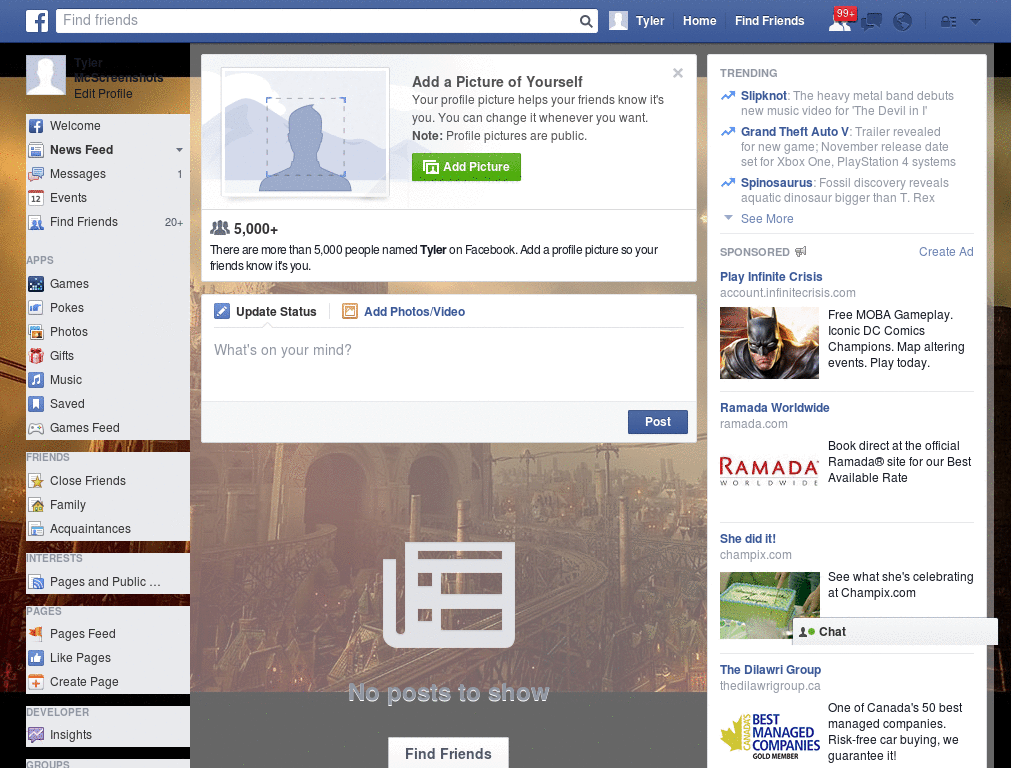Screen dimensions: 1024x768
Task: Click the Find Friends button below feed
Action: click(448, 754)
